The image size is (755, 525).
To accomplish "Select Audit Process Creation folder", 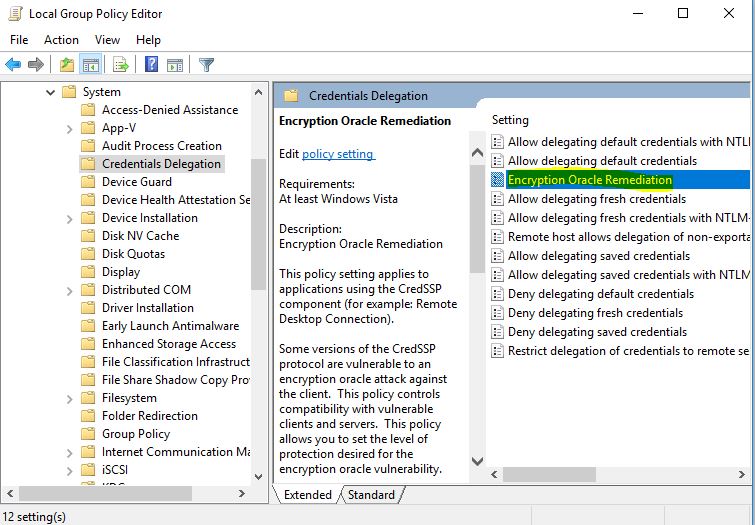I will (x=162, y=146).
